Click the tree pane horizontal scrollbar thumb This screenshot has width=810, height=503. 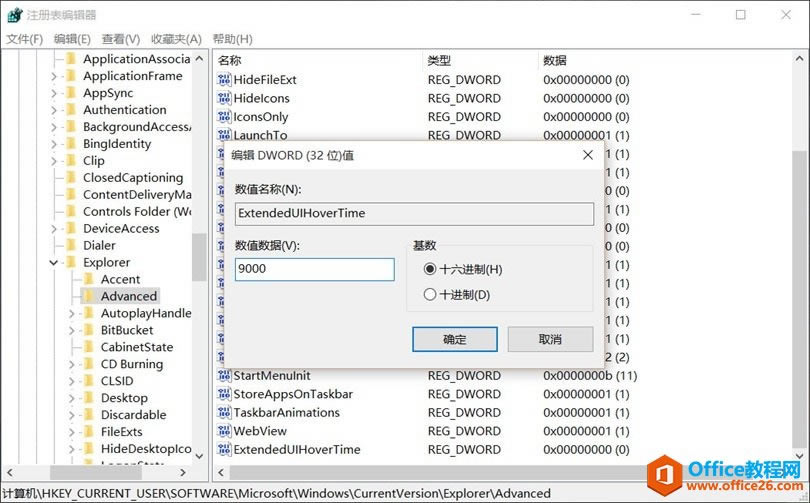(x=96, y=472)
